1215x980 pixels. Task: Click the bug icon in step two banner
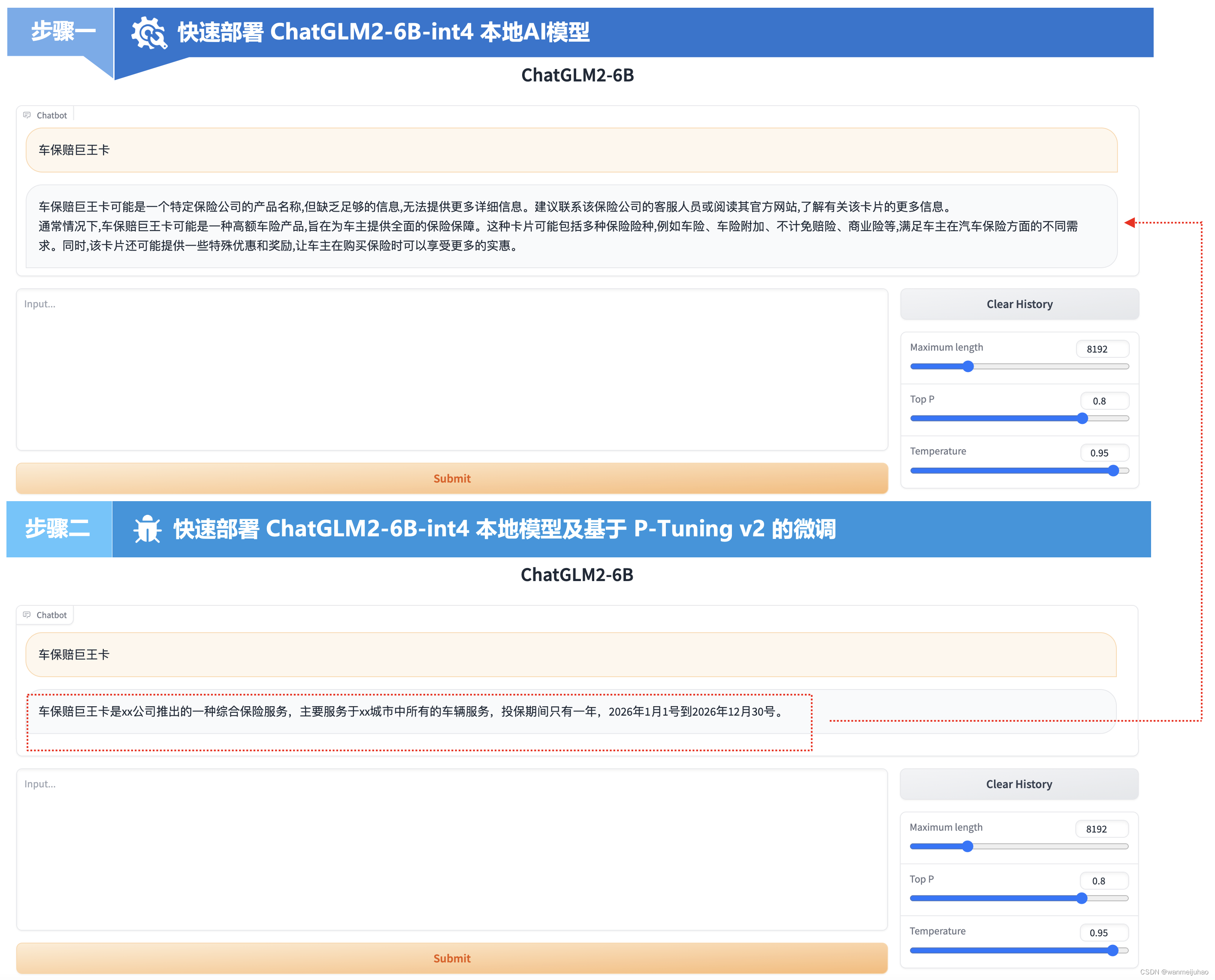[147, 529]
